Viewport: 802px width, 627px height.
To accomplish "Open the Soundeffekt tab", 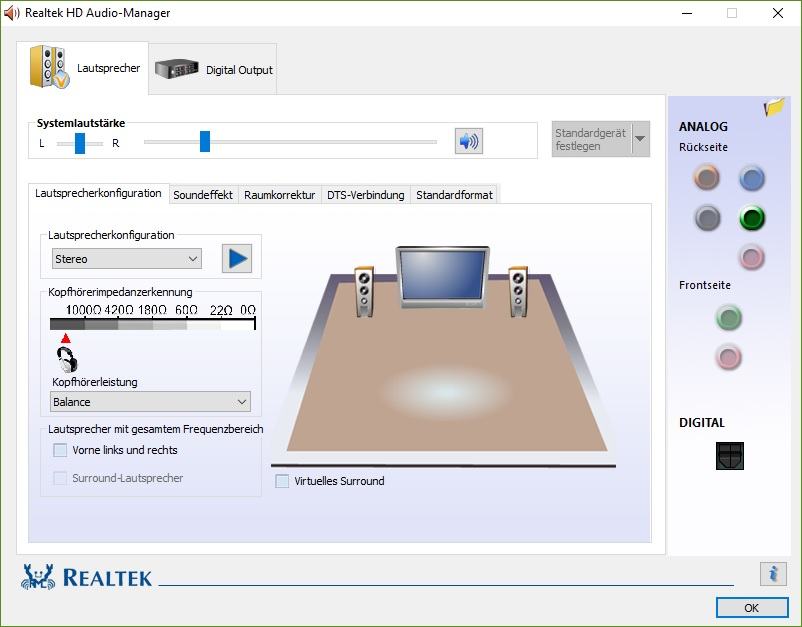I will click(x=203, y=195).
